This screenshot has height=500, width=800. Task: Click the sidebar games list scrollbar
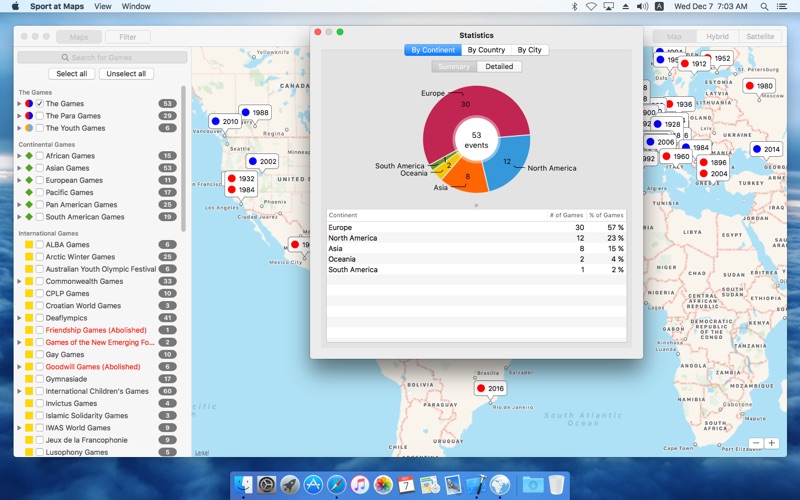pyautogui.click(x=183, y=158)
